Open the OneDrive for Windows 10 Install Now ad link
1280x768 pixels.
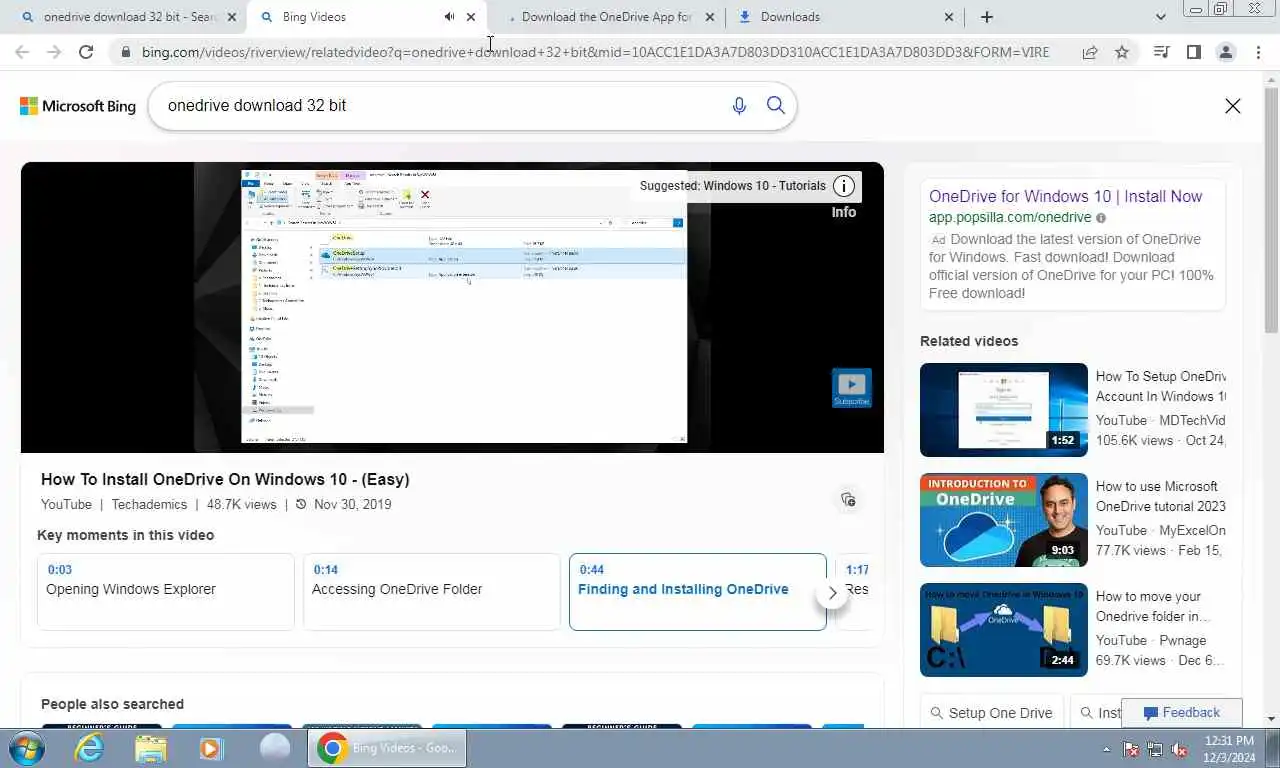[1066, 196]
